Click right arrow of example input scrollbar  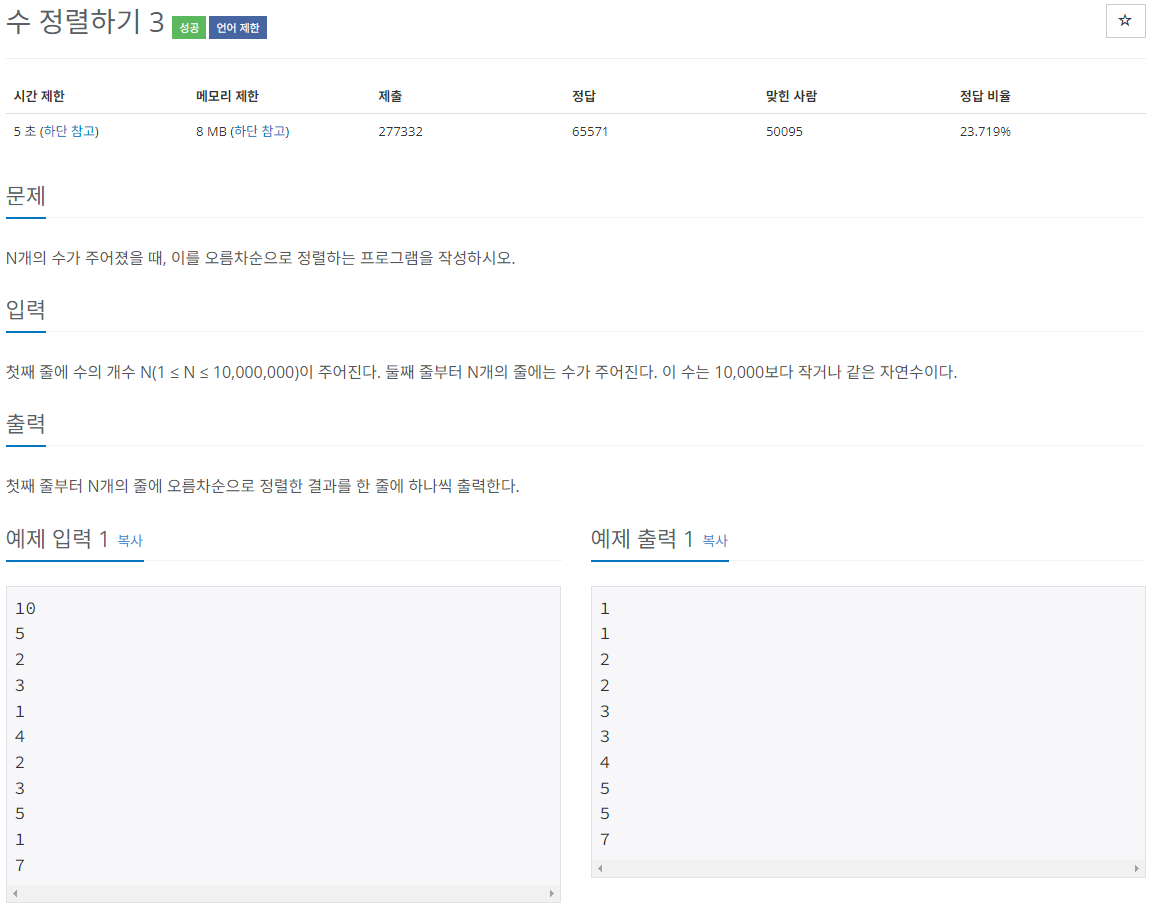click(x=552, y=894)
